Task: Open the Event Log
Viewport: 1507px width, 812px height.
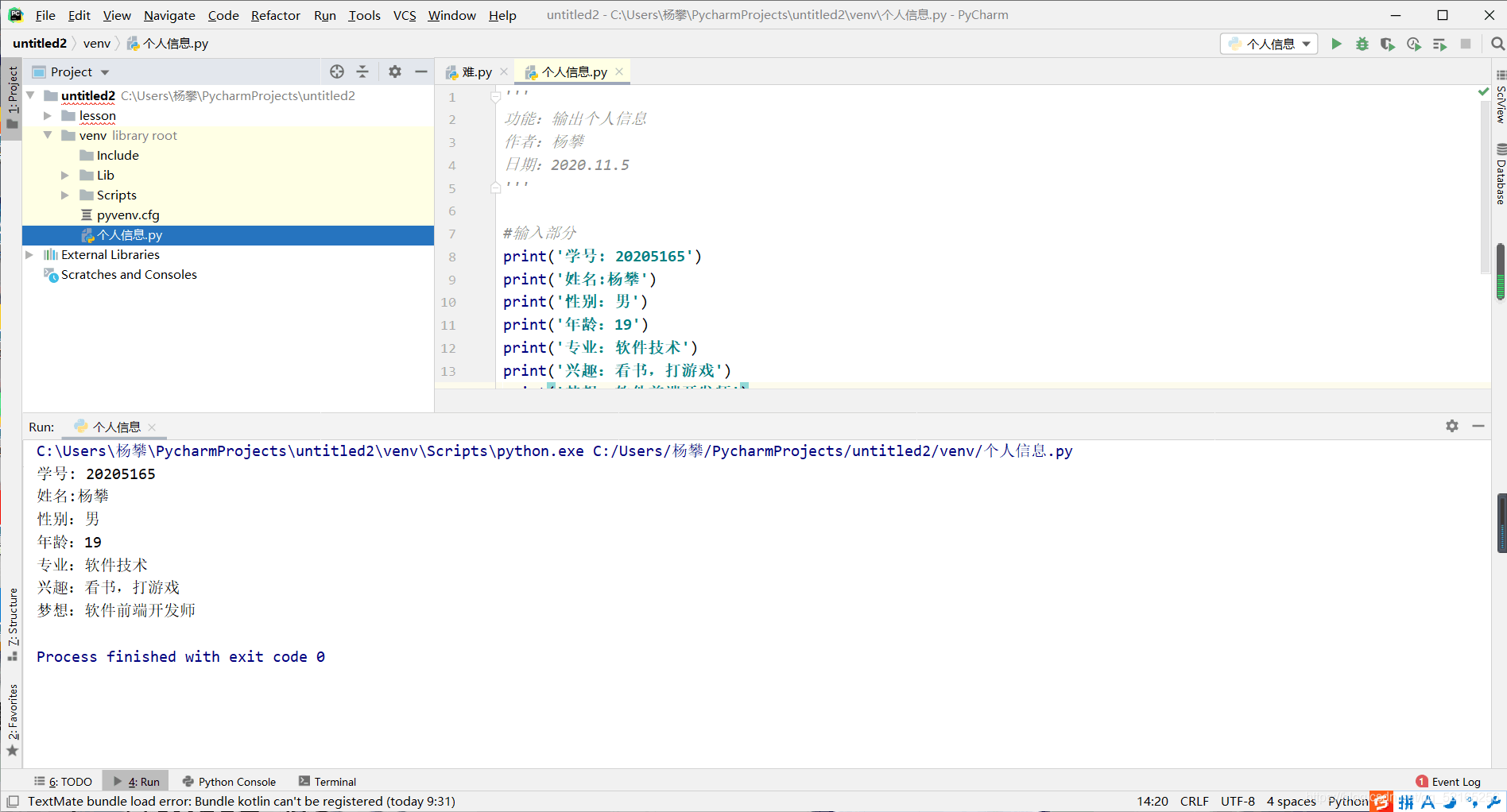Action: click(x=1455, y=781)
